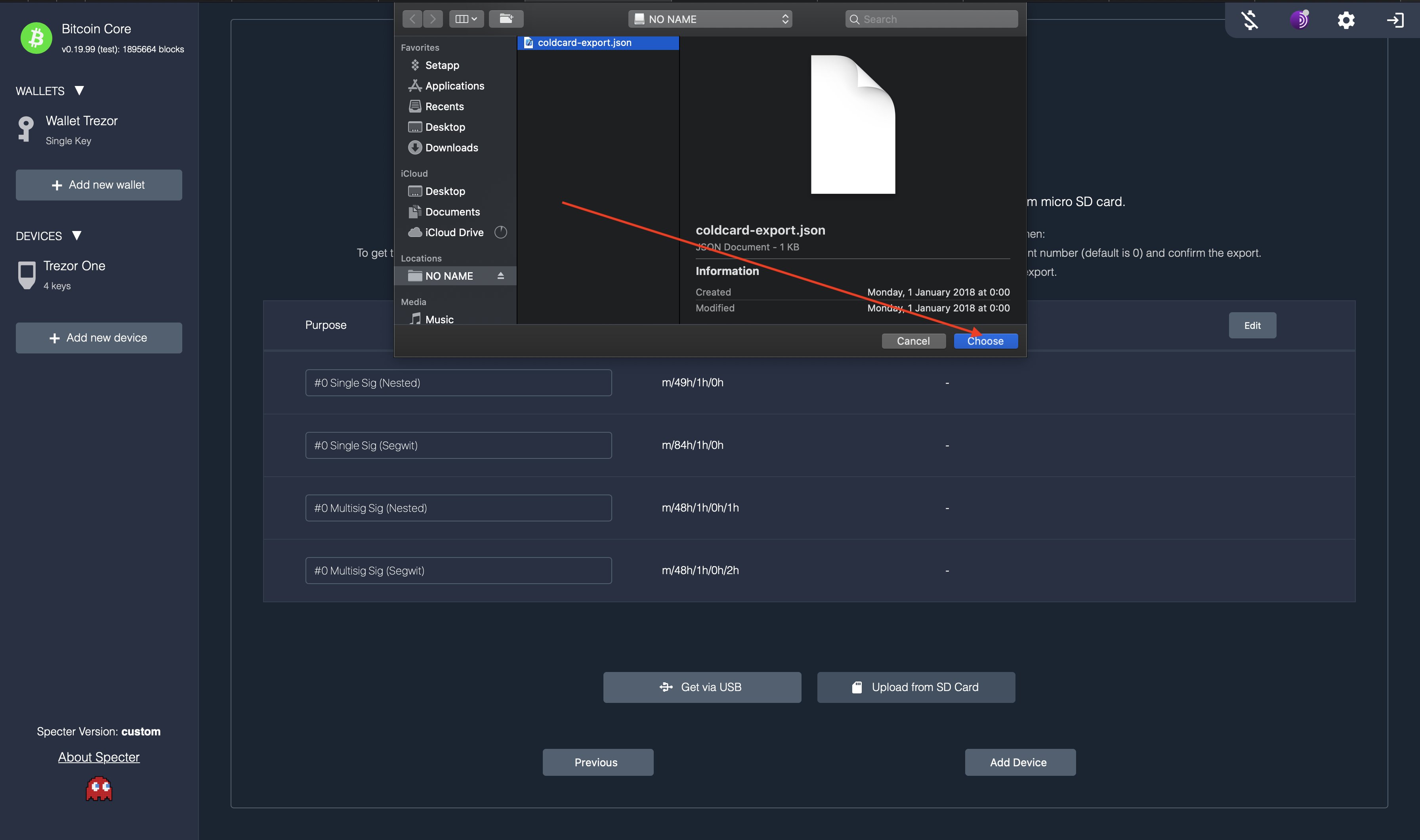This screenshot has width=1420, height=840.
Task: Open the About Specter link
Action: point(99,757)
